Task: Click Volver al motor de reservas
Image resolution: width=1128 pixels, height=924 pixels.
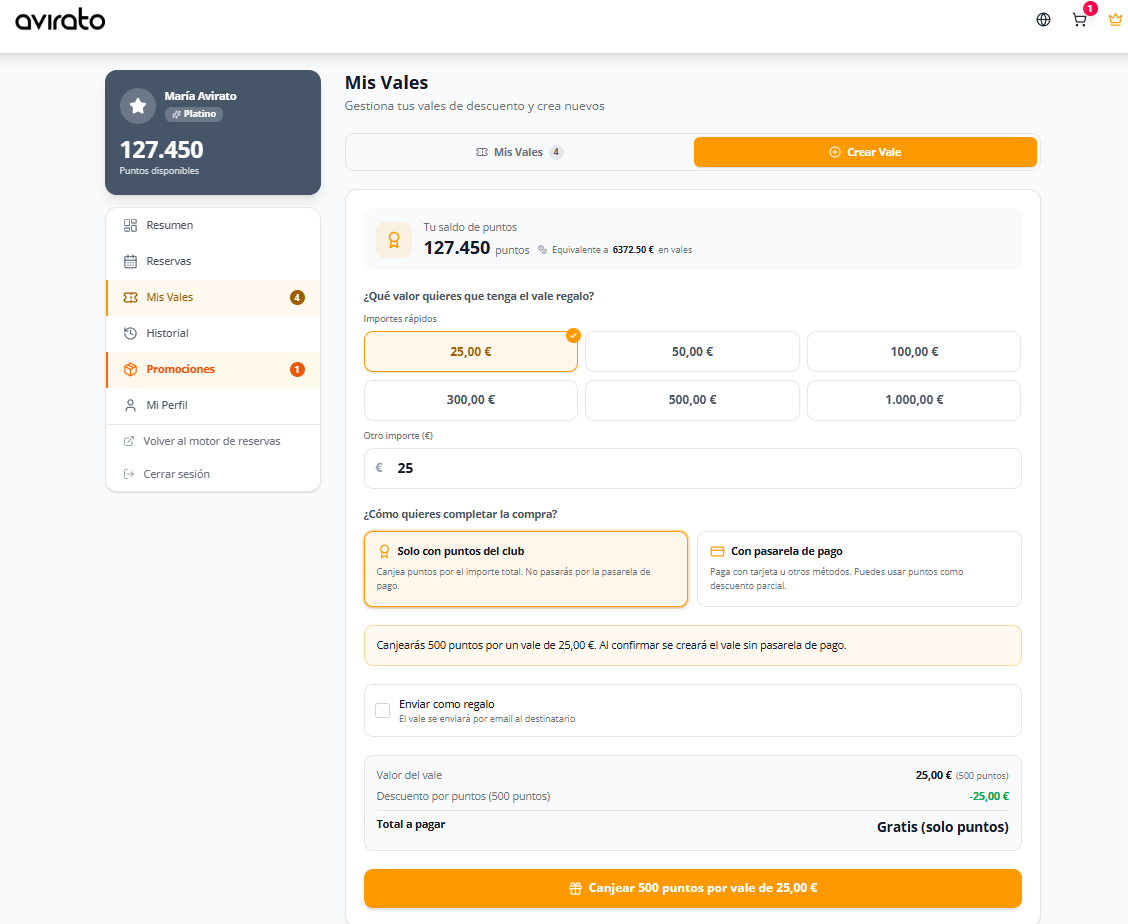Action: tap(212, 441)
